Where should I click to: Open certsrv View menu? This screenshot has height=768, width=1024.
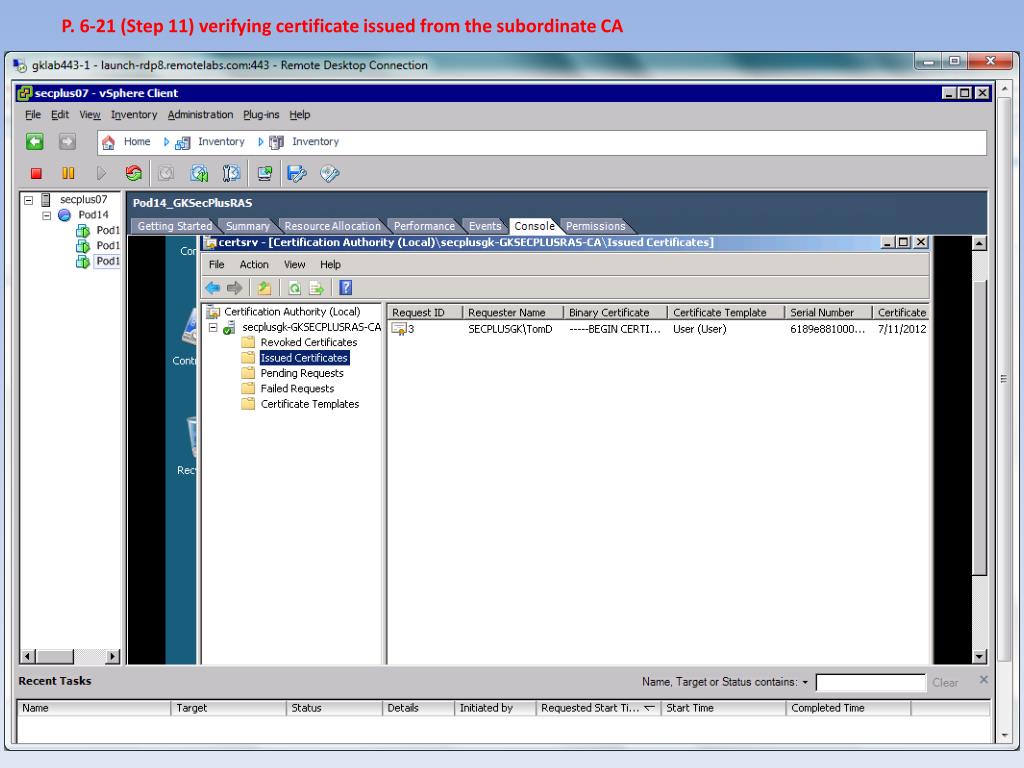click(295, 264)
